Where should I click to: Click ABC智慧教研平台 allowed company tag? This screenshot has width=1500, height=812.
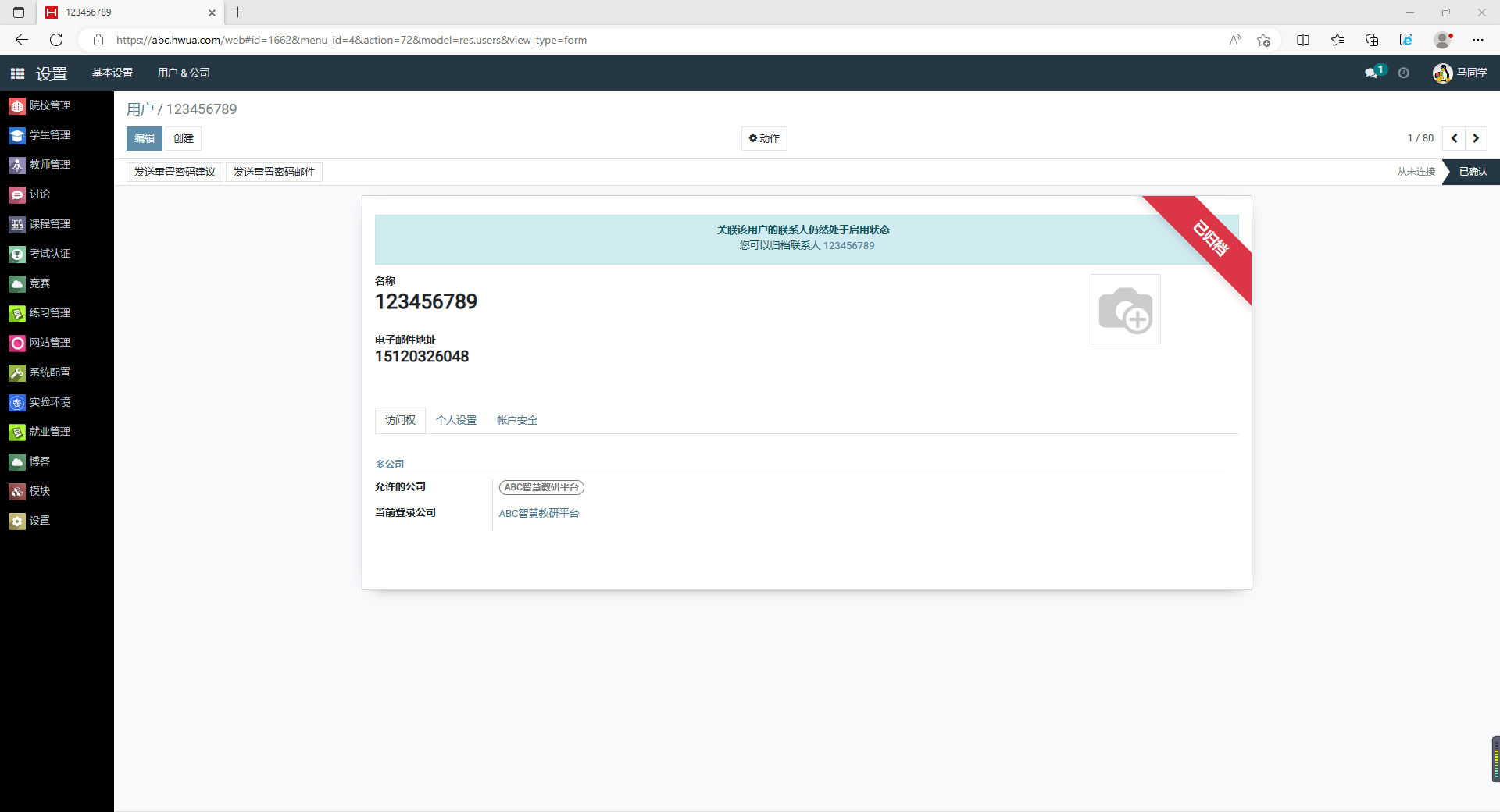click(541, 487)
